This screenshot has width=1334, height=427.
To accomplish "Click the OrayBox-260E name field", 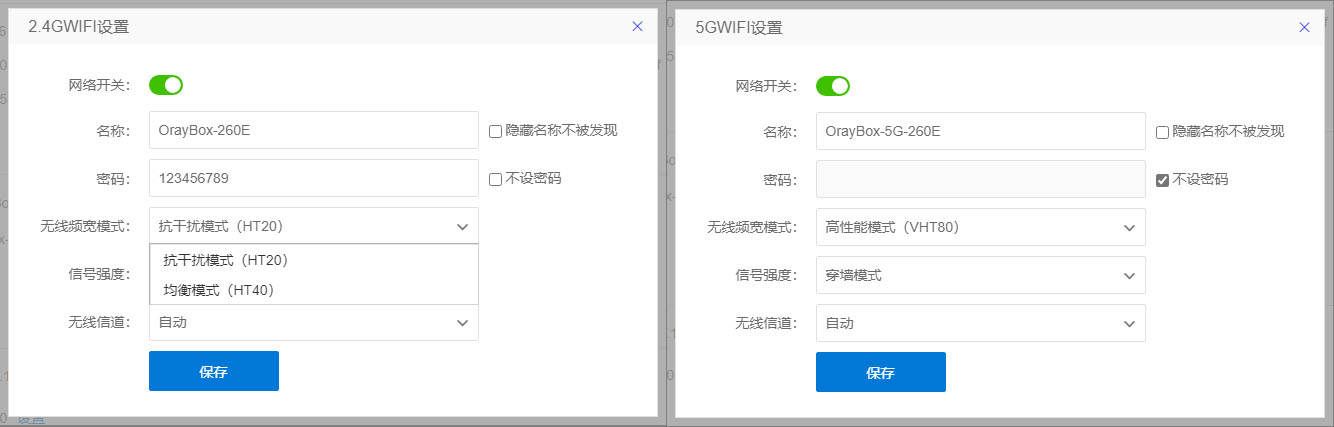I will click(313, 130).
